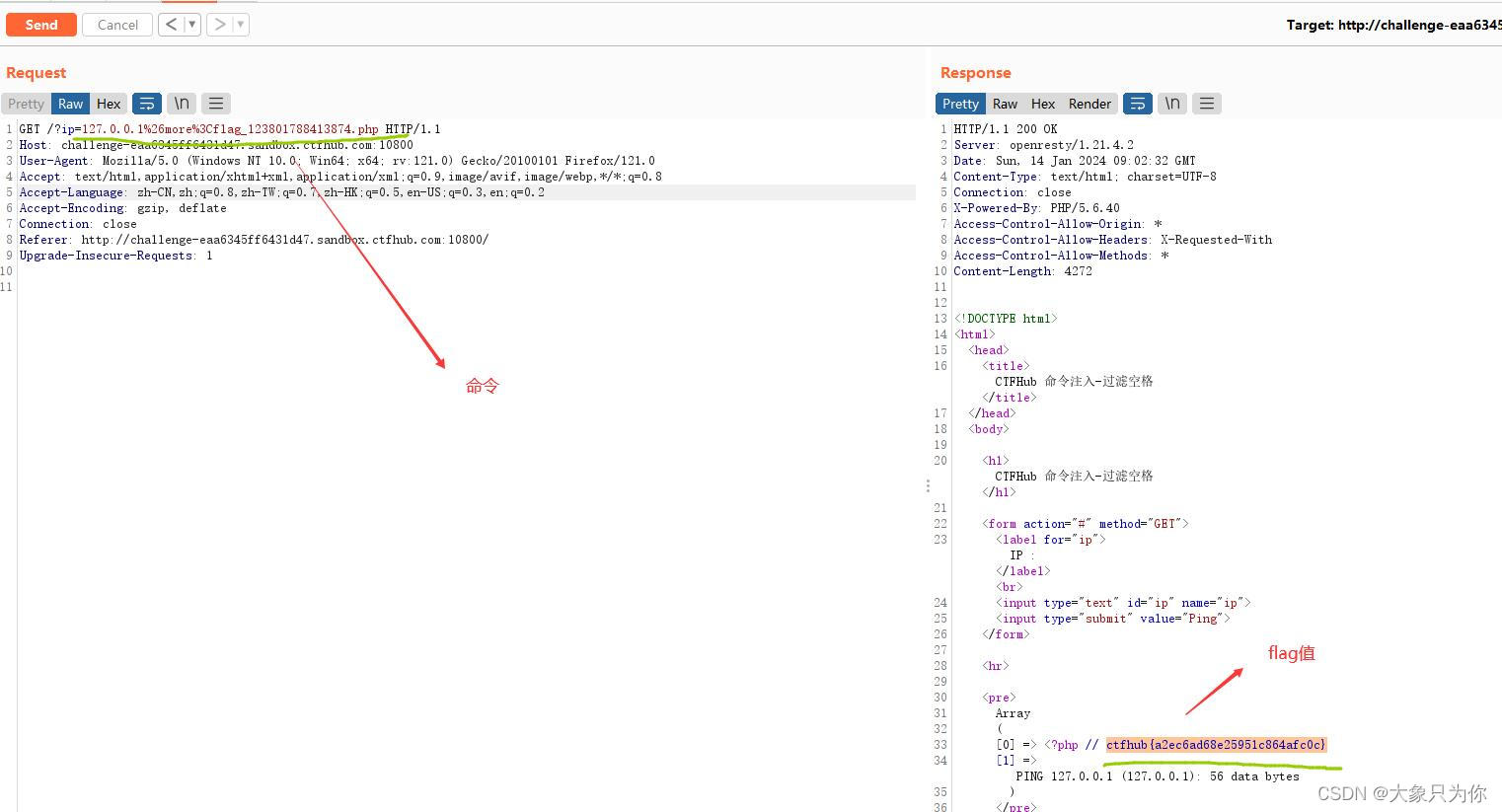Click the orange Send button

pyautogui.click(x=41, y=25)
